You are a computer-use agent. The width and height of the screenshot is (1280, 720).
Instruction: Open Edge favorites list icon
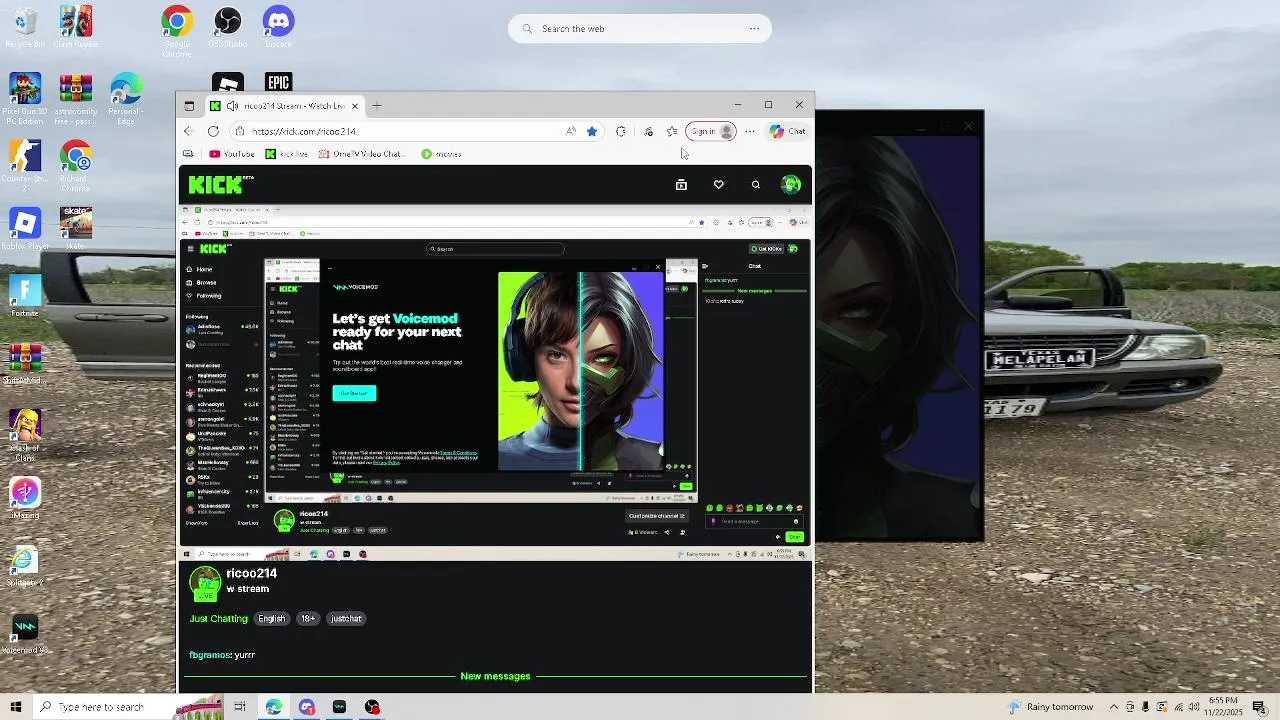(x=672, y=131)
